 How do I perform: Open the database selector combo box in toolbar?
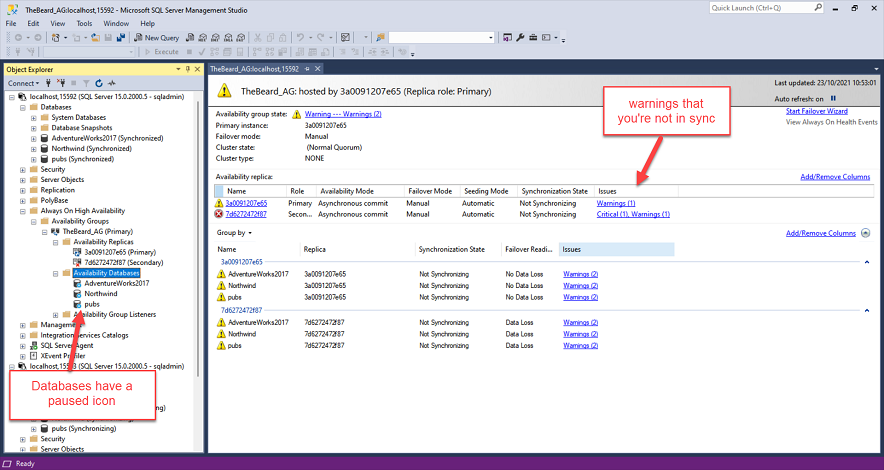(441, 38)
